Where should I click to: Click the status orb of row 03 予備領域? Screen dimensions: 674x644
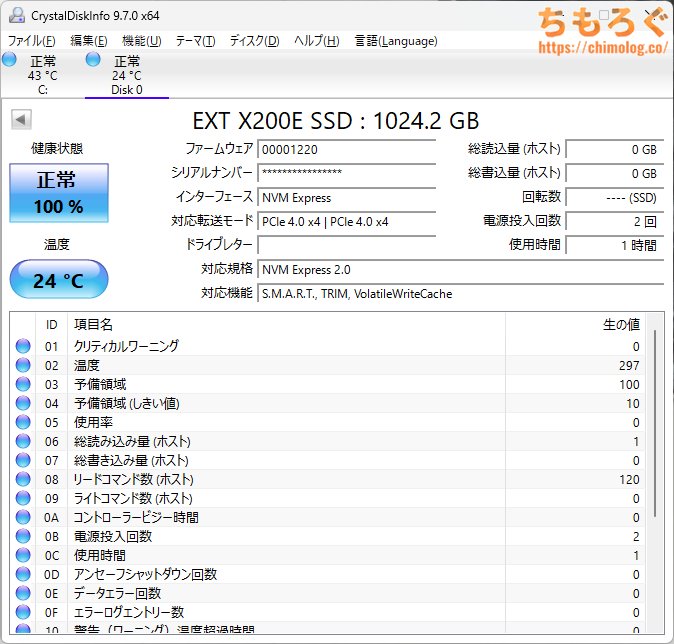click(23, 384)
